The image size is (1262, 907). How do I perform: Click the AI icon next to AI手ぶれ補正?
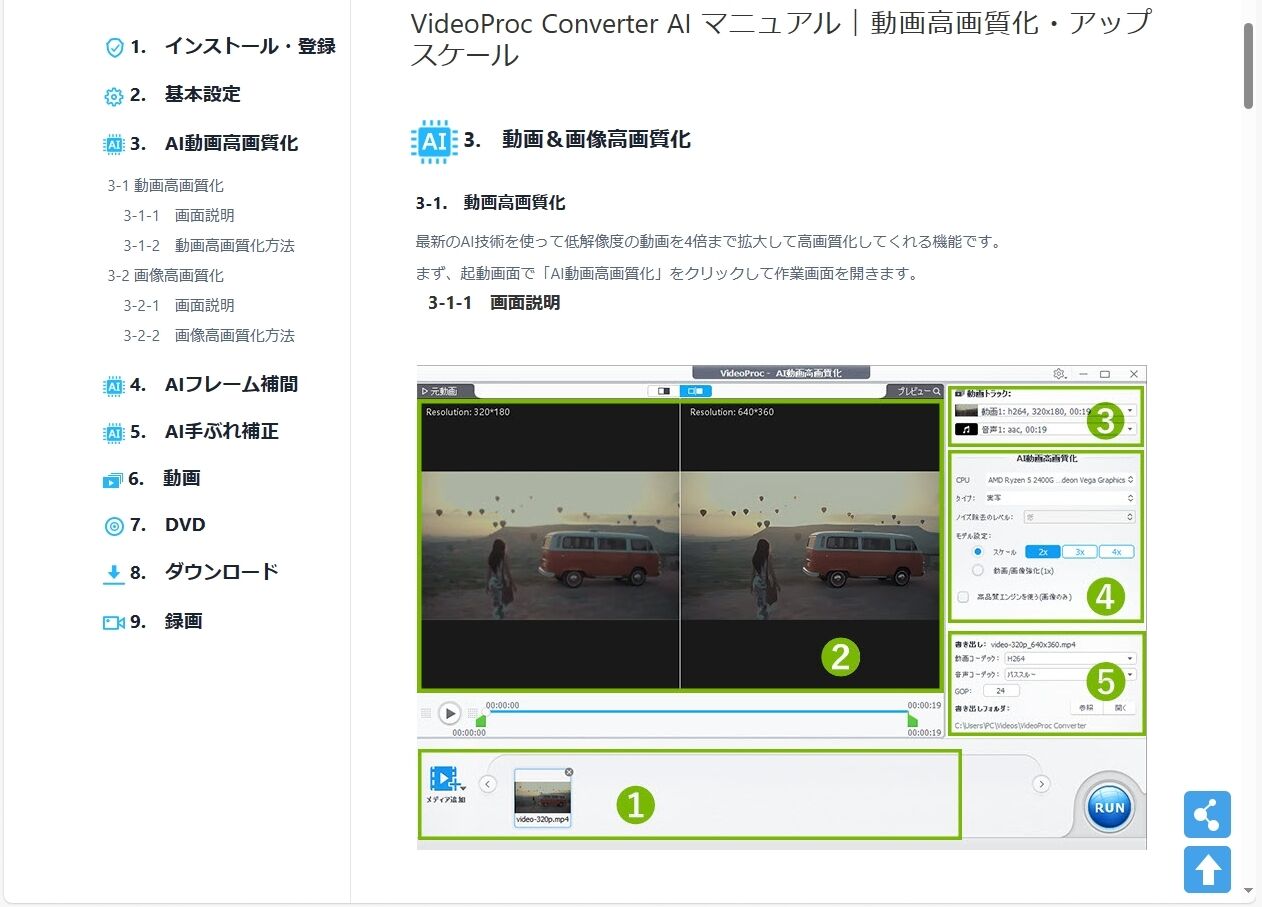coord(114,433)
